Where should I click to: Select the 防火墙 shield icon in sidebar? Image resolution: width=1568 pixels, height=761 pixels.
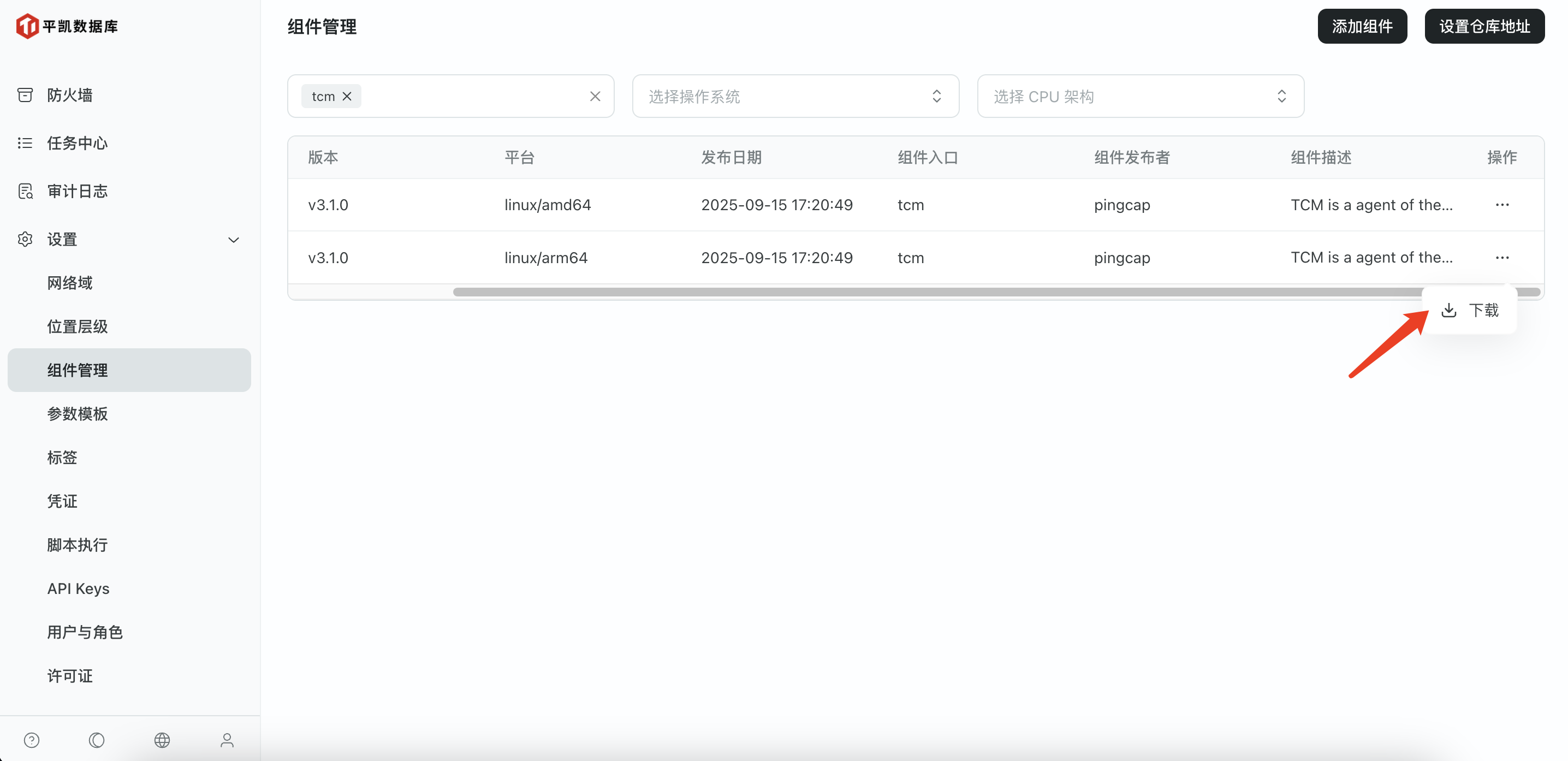coord(25,95)
